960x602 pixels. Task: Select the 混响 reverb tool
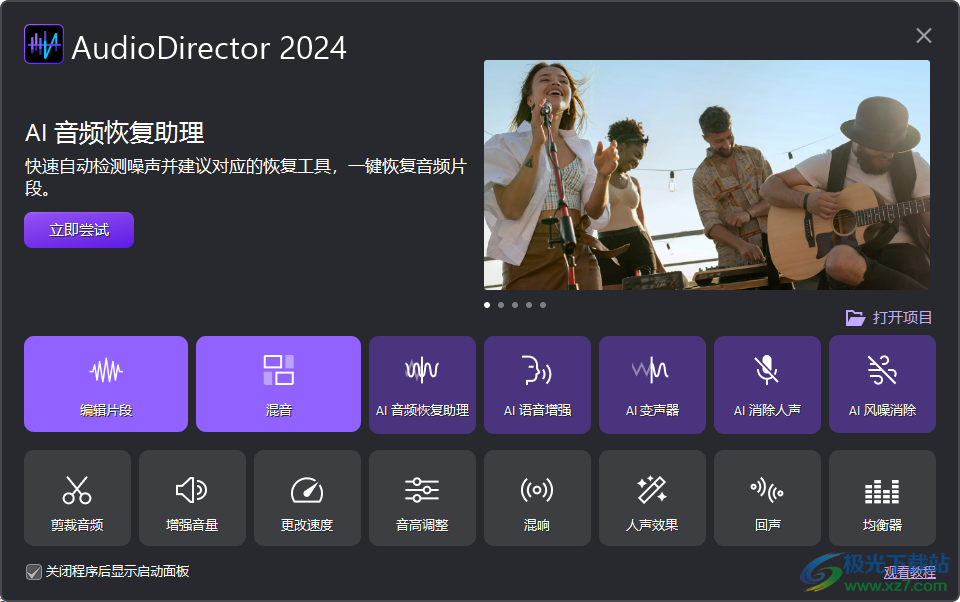coord(537,497)
